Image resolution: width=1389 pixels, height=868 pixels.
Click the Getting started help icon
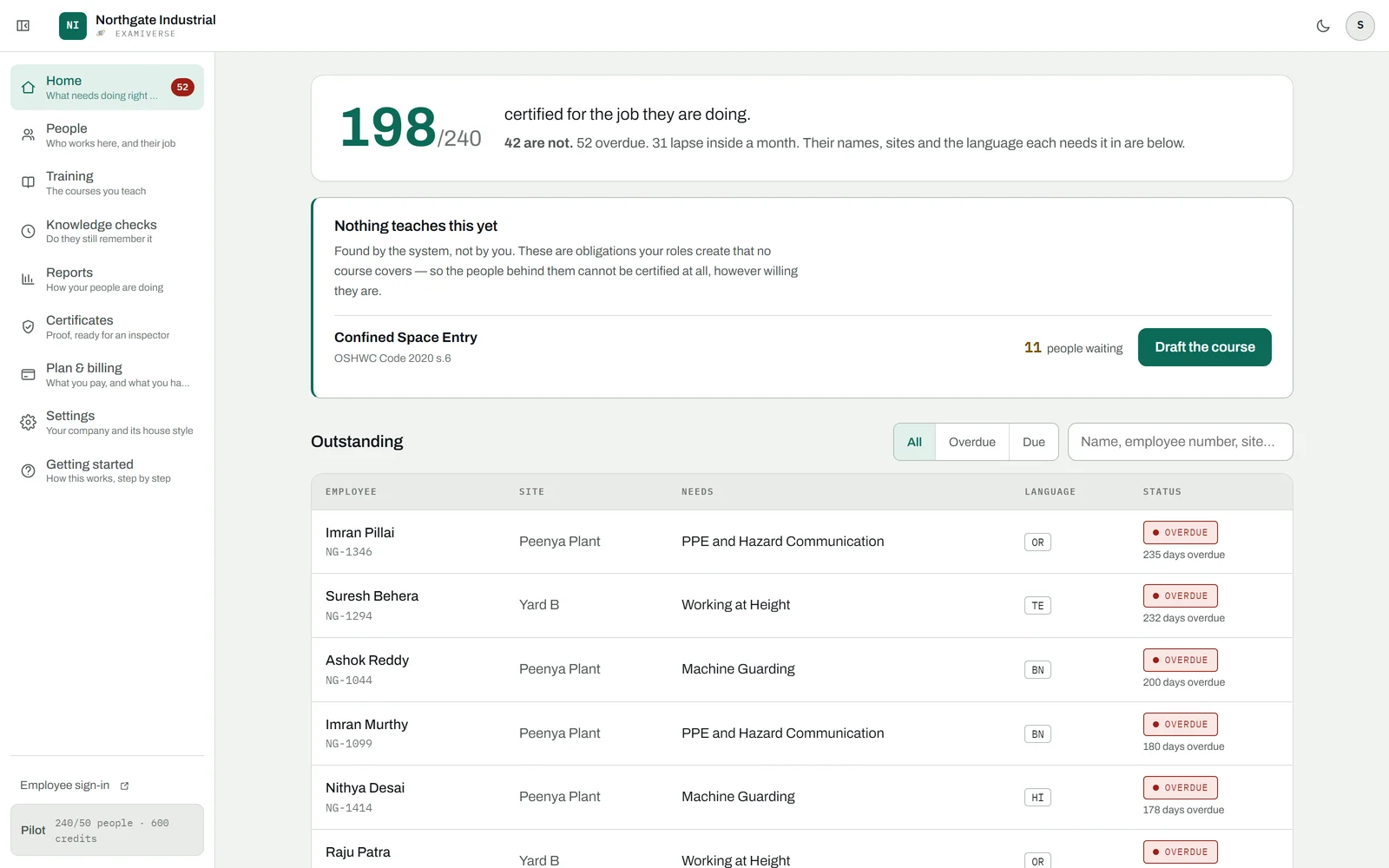pyautogui.click(x=28, y=470)
